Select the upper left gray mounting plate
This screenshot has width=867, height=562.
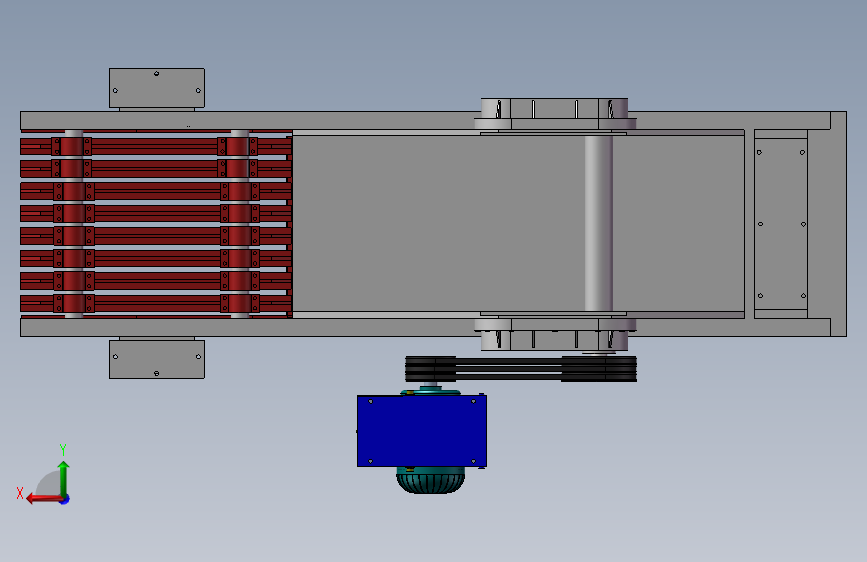[156, 88]
